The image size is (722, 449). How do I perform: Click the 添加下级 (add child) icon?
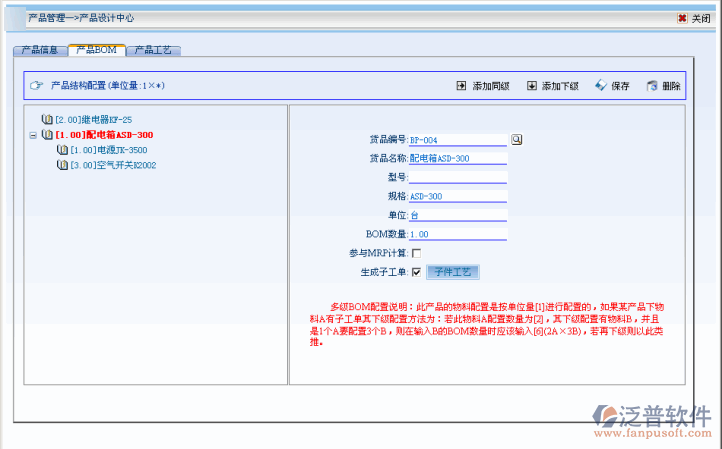coord(532,86)
